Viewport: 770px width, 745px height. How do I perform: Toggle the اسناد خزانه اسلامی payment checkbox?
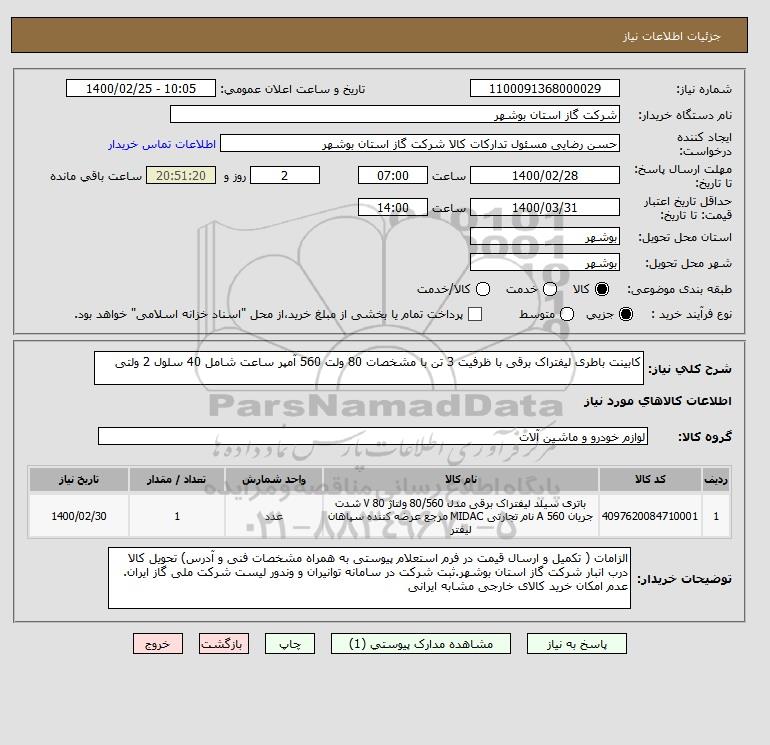click(x=475, y=314)
